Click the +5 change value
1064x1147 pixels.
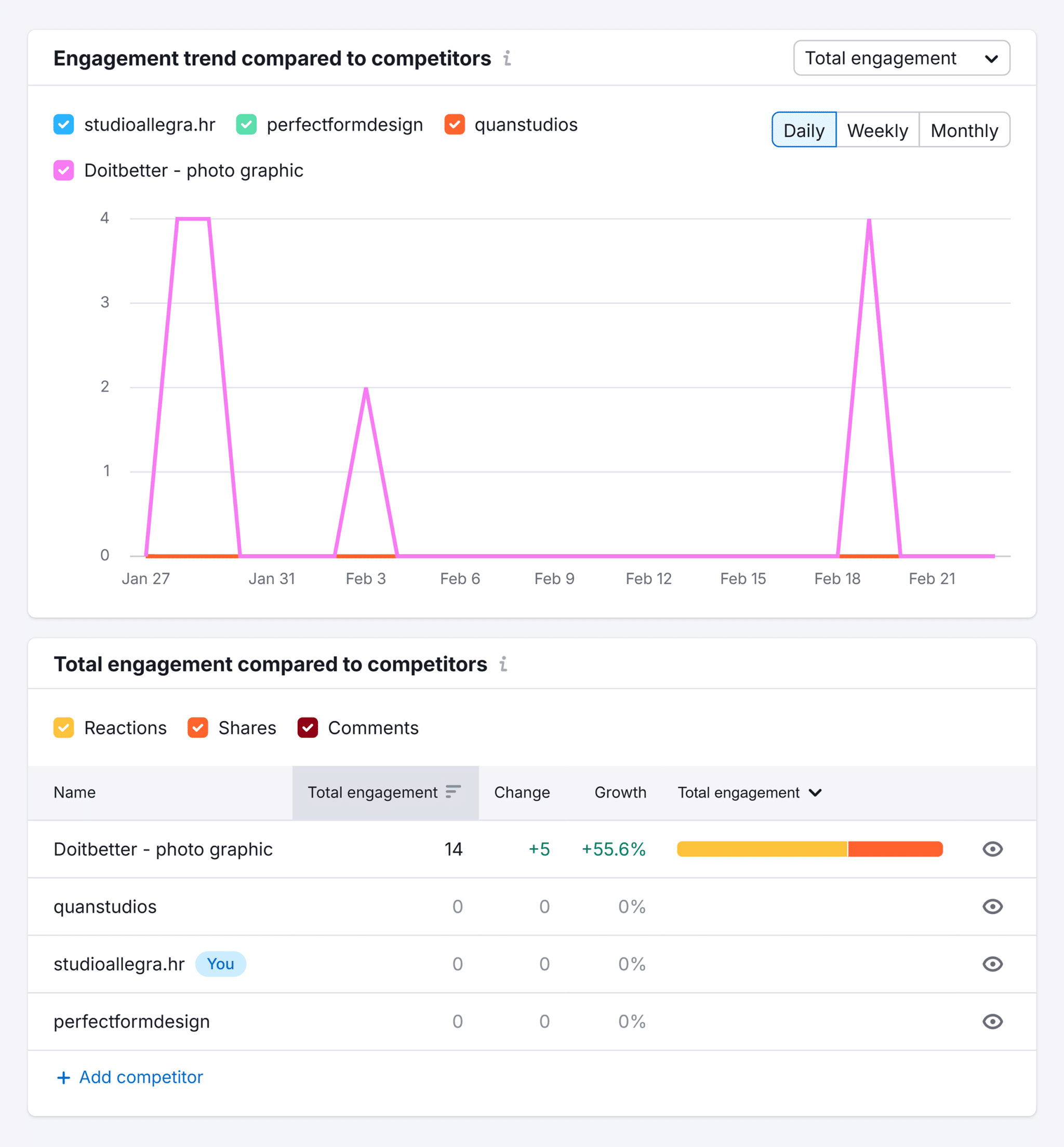pyautogui.click(x=539, y=849)
